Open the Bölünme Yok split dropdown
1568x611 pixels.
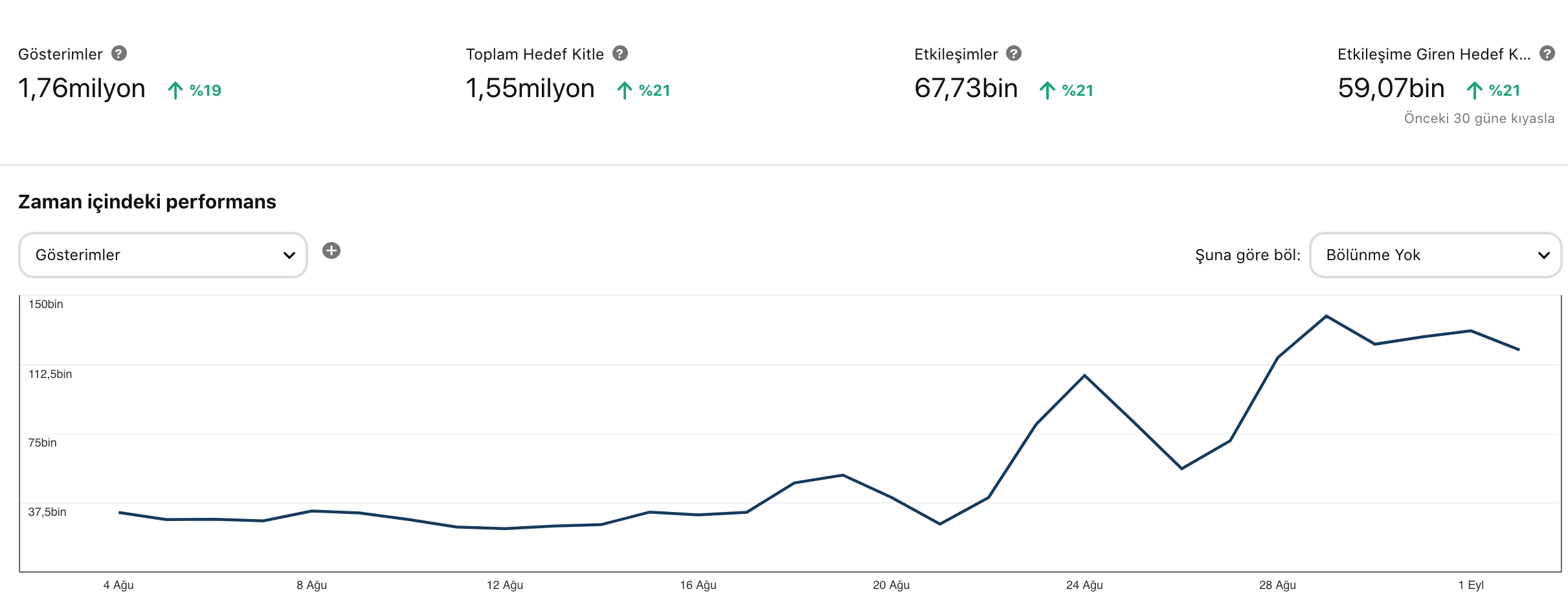point(1436,255)
